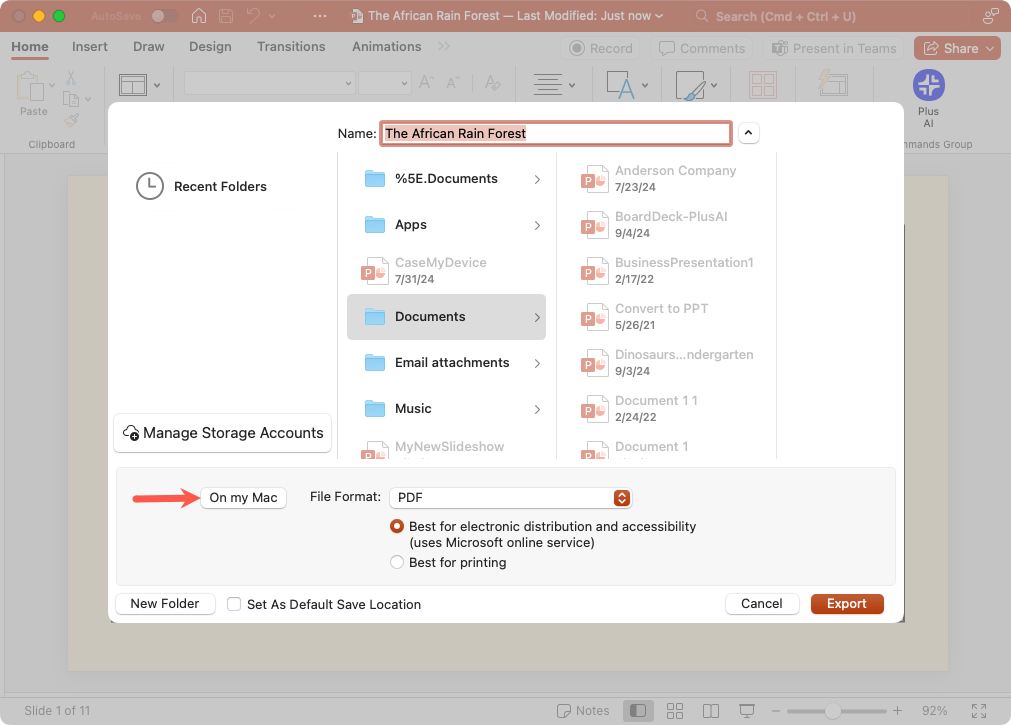Screen dimensions: 1011x725
Task: Click the Designer lightning icon
Action: coord(833,84)
